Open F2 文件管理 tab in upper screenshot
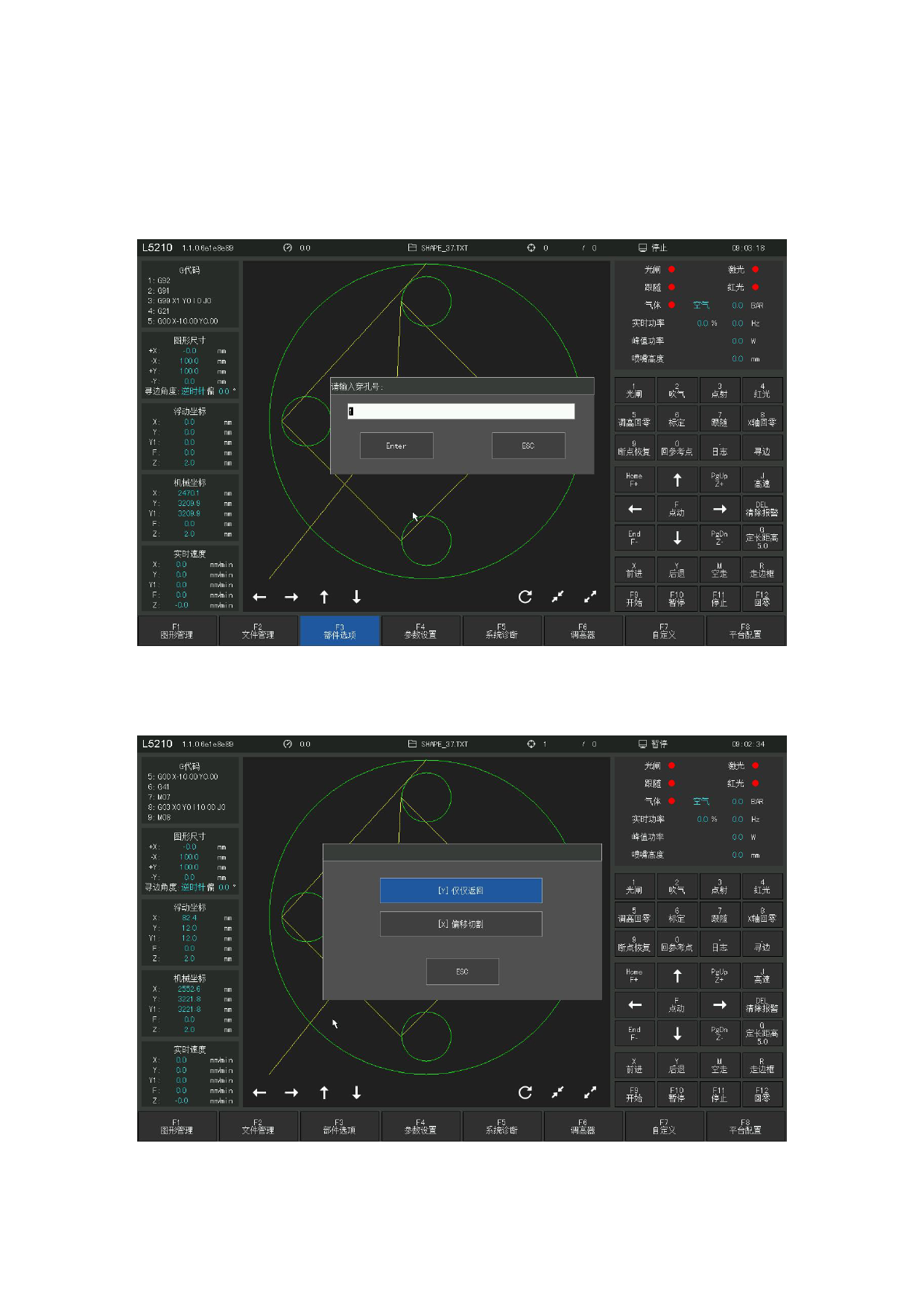924x1307 pixels. pyautogui.click(x=258, y=631)
